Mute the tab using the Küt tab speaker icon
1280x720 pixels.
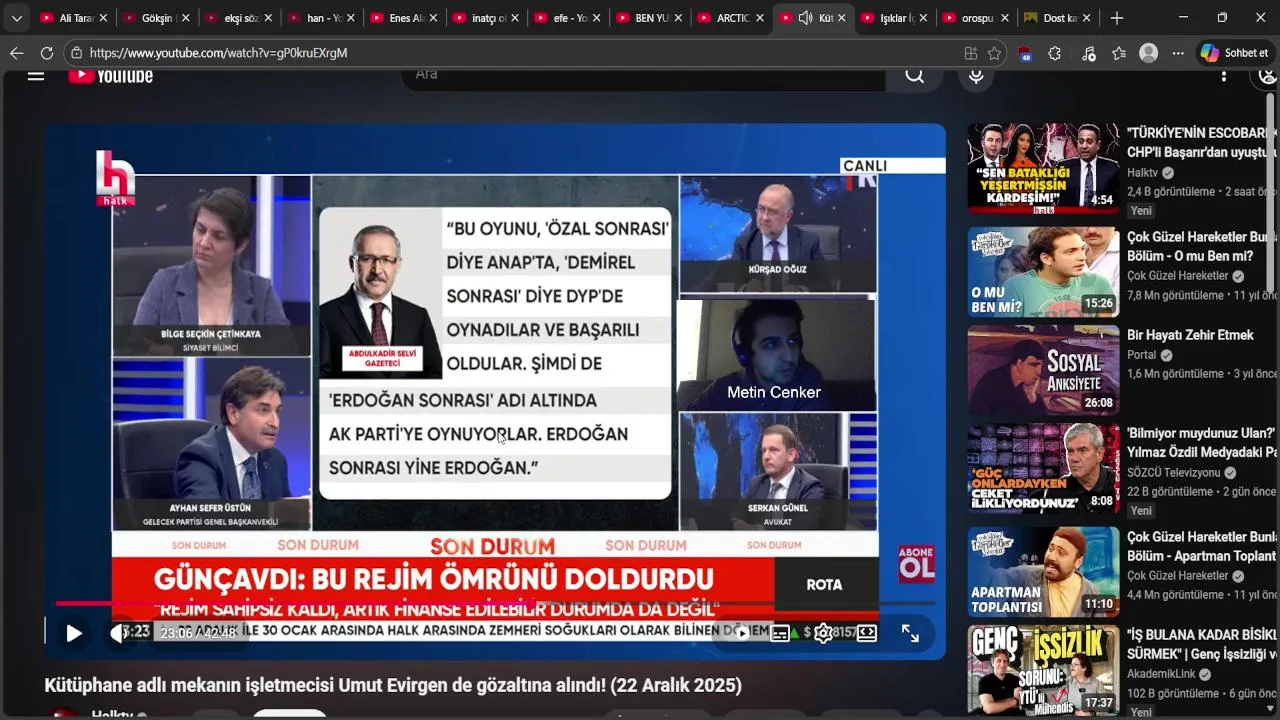(x=805, y=18)
